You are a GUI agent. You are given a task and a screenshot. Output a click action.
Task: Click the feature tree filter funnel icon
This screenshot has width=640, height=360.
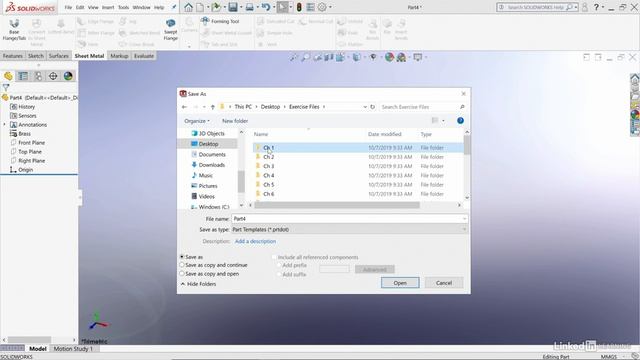tap(6, 87)
